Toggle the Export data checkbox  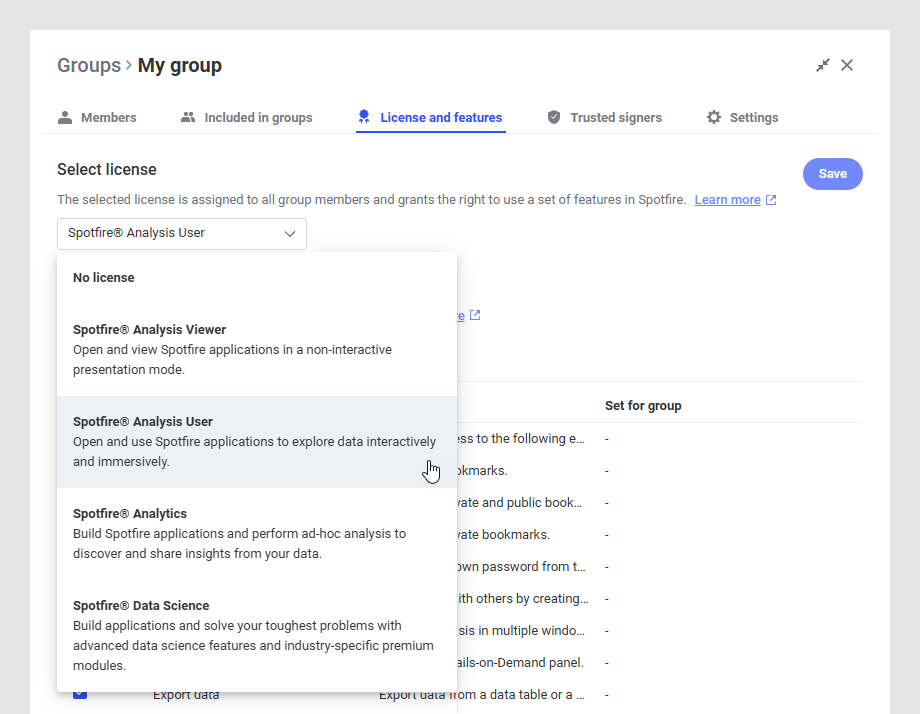pos(80,693)
